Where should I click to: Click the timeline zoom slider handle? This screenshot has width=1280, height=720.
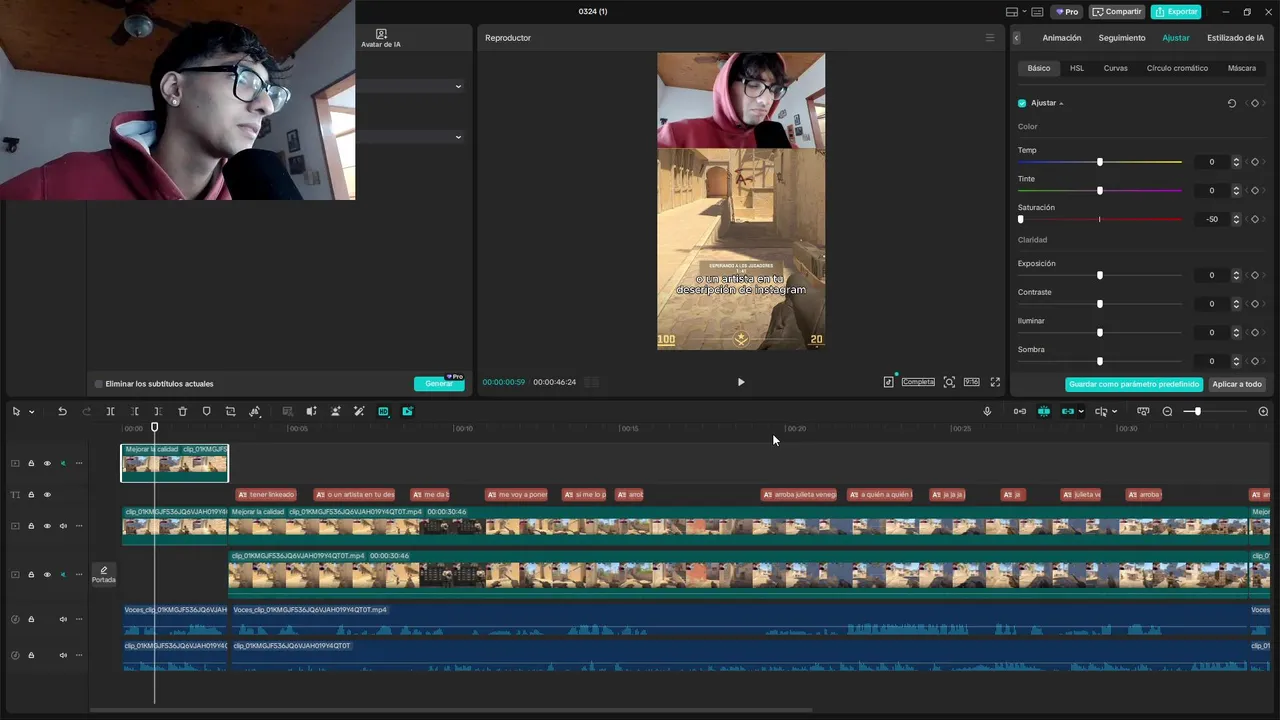[1197, 411]
